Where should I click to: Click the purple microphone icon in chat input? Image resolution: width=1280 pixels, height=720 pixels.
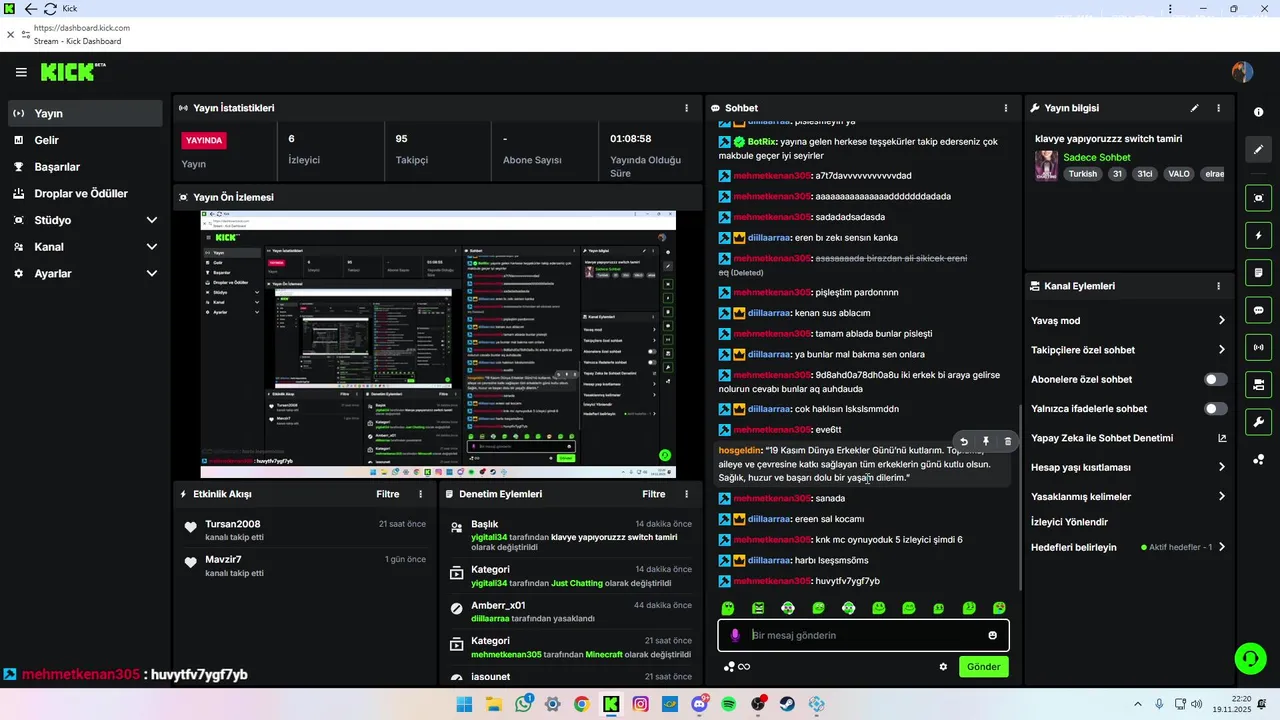[x=736, y=635]
